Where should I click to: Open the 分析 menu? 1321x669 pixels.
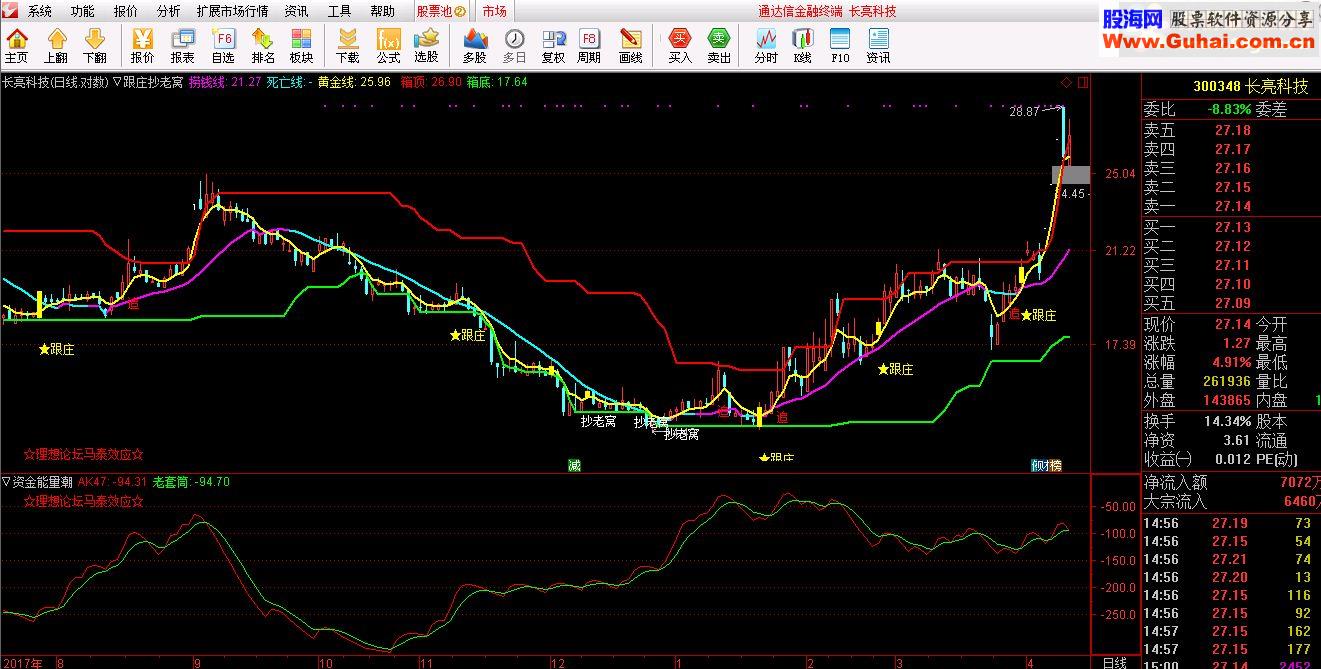click(x=169, y=11)
